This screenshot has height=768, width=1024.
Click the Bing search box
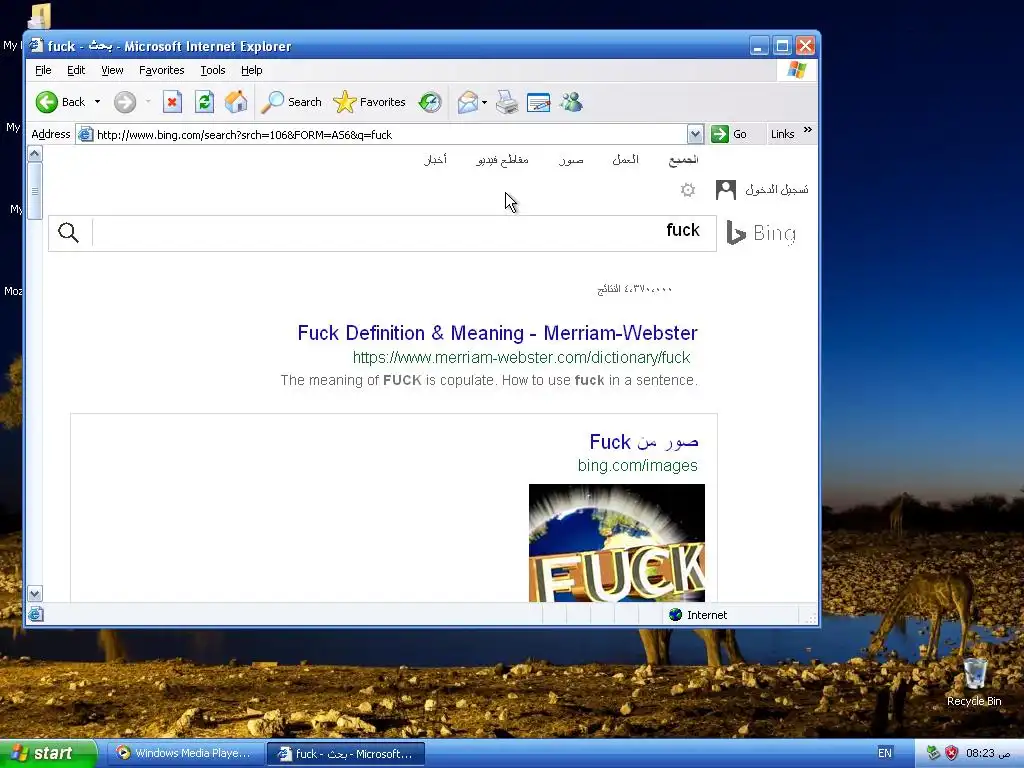[x=404, y=232]
